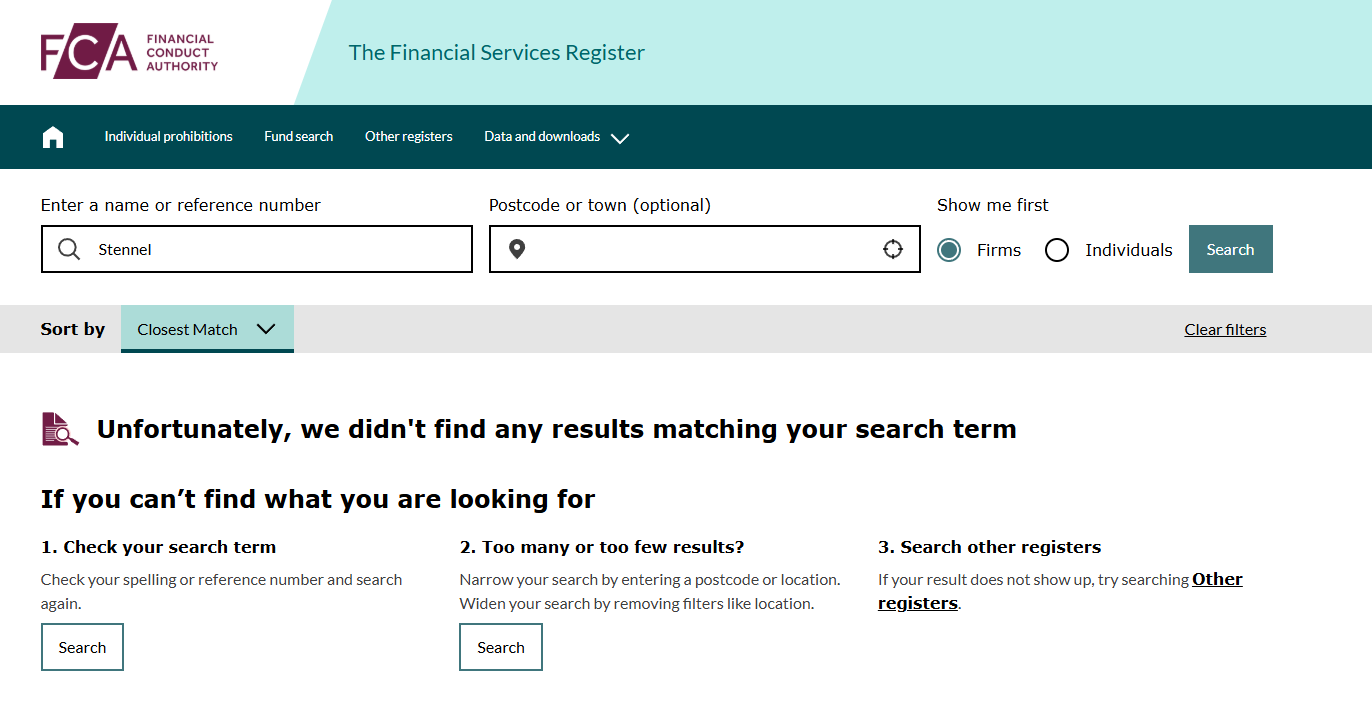Image resolution: width=1372 pixels, height=718 pixels.
Task: Expand the Data and downloads menu
Action: click(556, 137)
